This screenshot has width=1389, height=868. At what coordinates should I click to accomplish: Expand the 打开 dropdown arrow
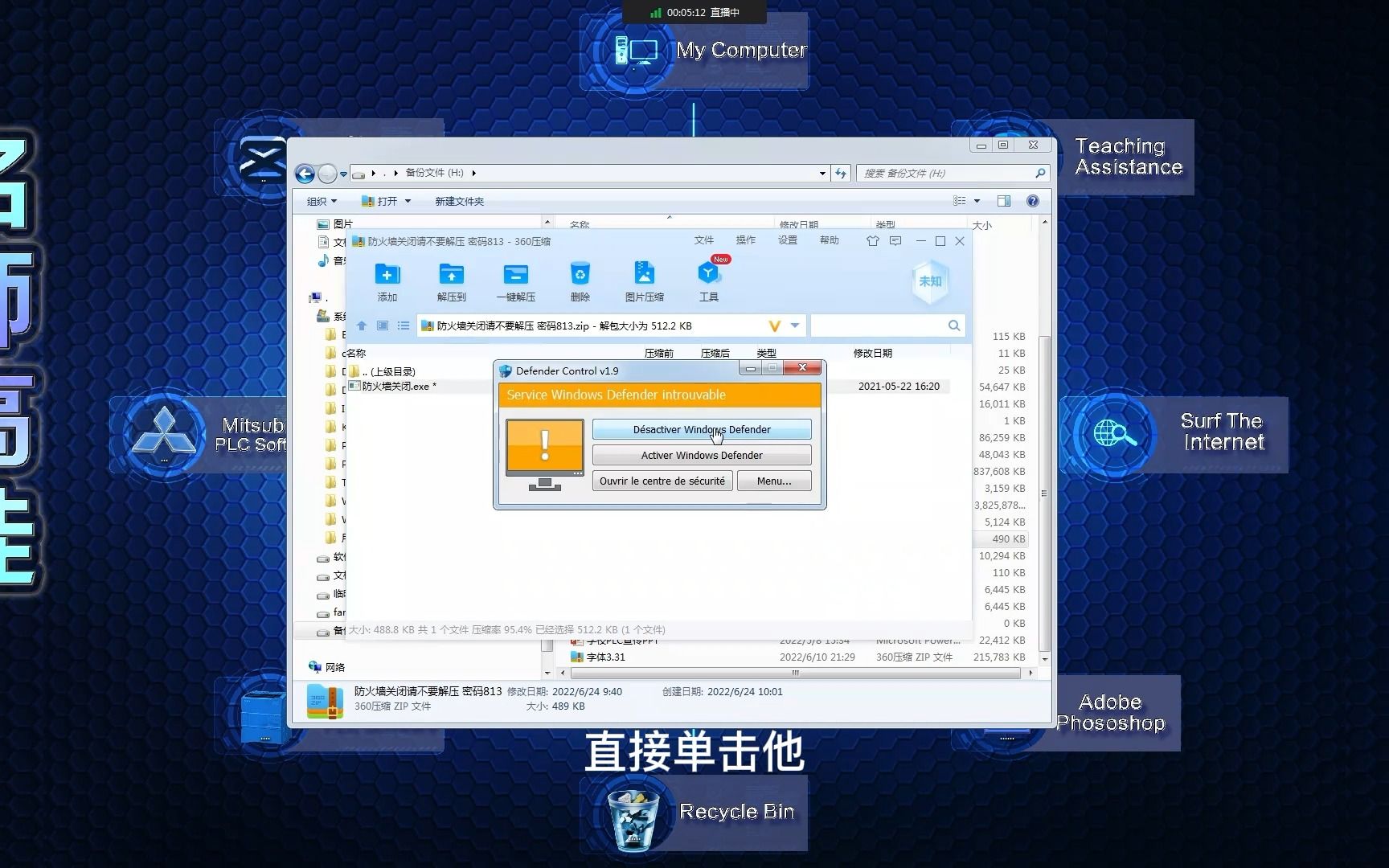coord(408,201)
